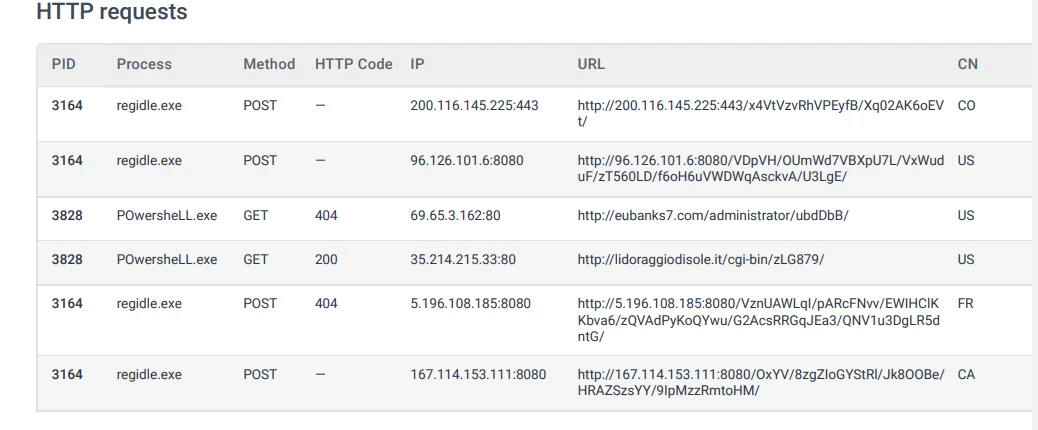
Task: Click the 96.126.101.6:8080 request URL
Action: point(761,169)
